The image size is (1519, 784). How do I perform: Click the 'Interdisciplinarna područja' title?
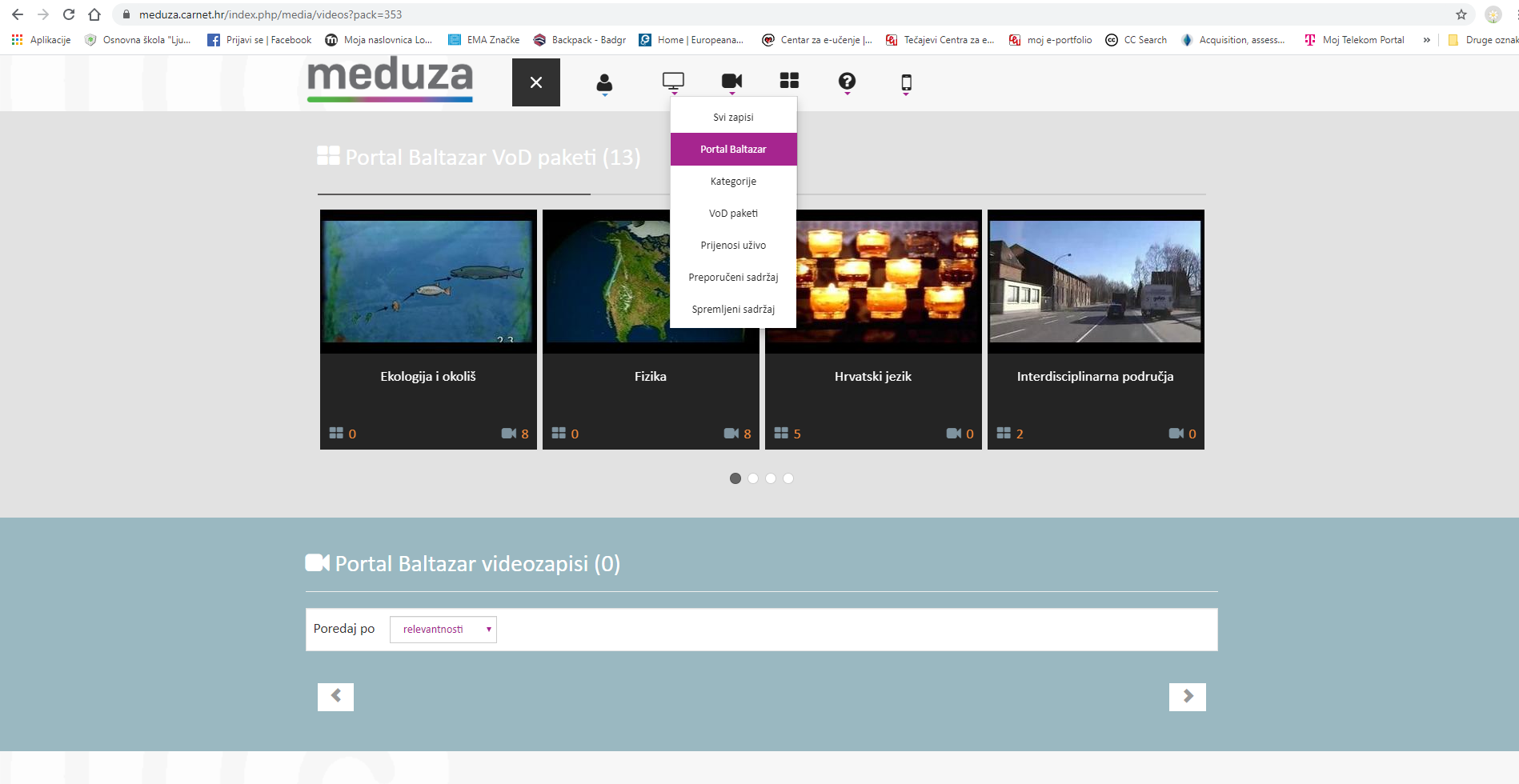click(1095, 376)
